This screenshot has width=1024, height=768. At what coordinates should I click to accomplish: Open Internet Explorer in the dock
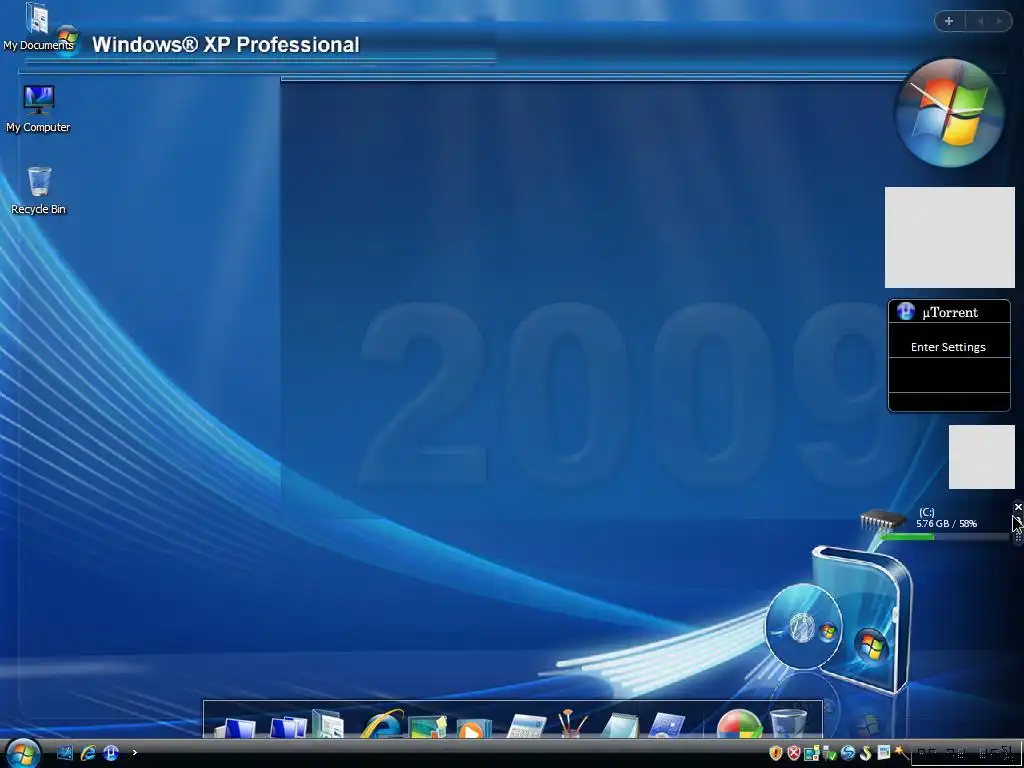(x=381, y=724)
